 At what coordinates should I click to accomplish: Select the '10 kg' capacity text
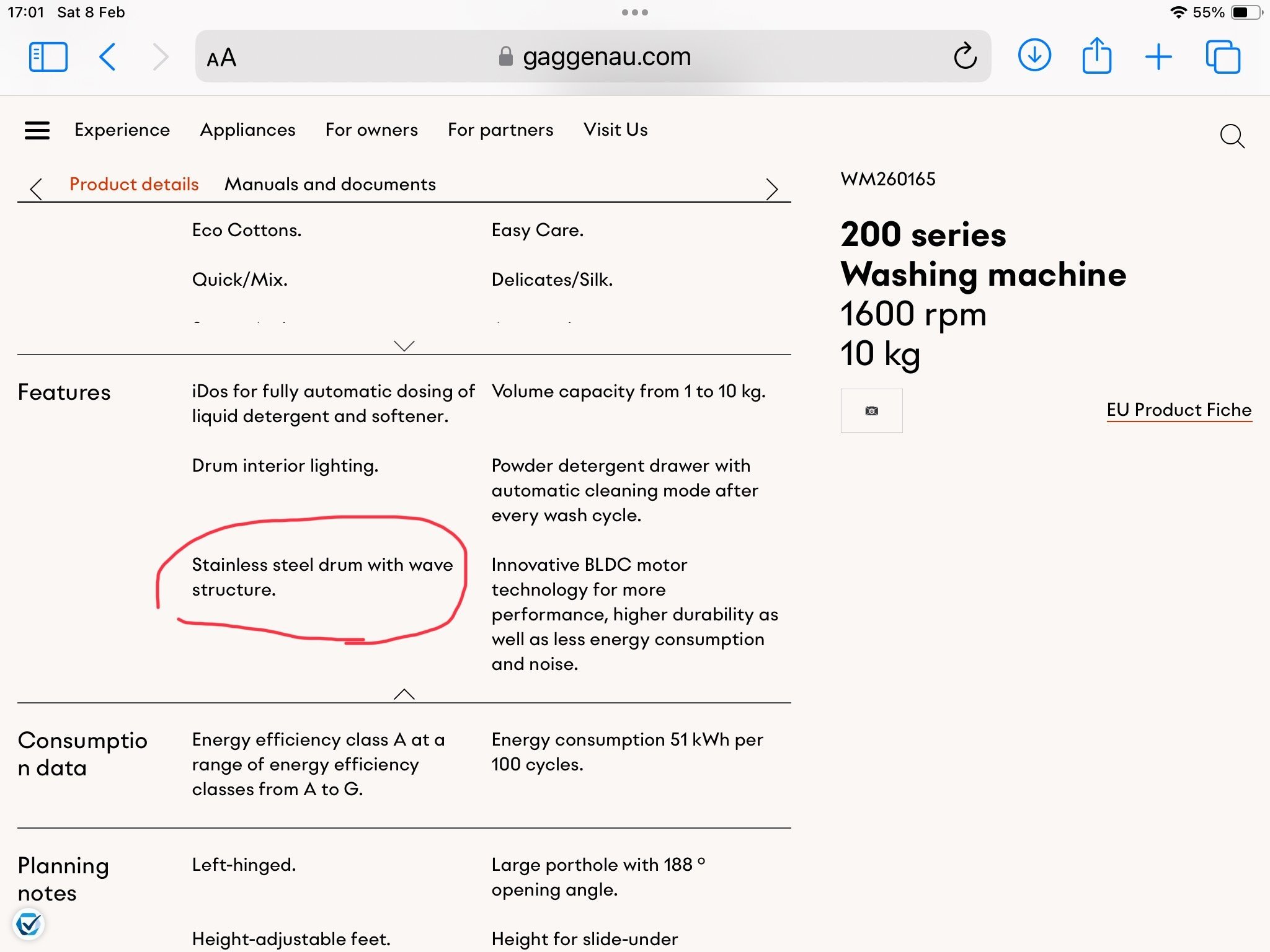(x=881, y=354)
